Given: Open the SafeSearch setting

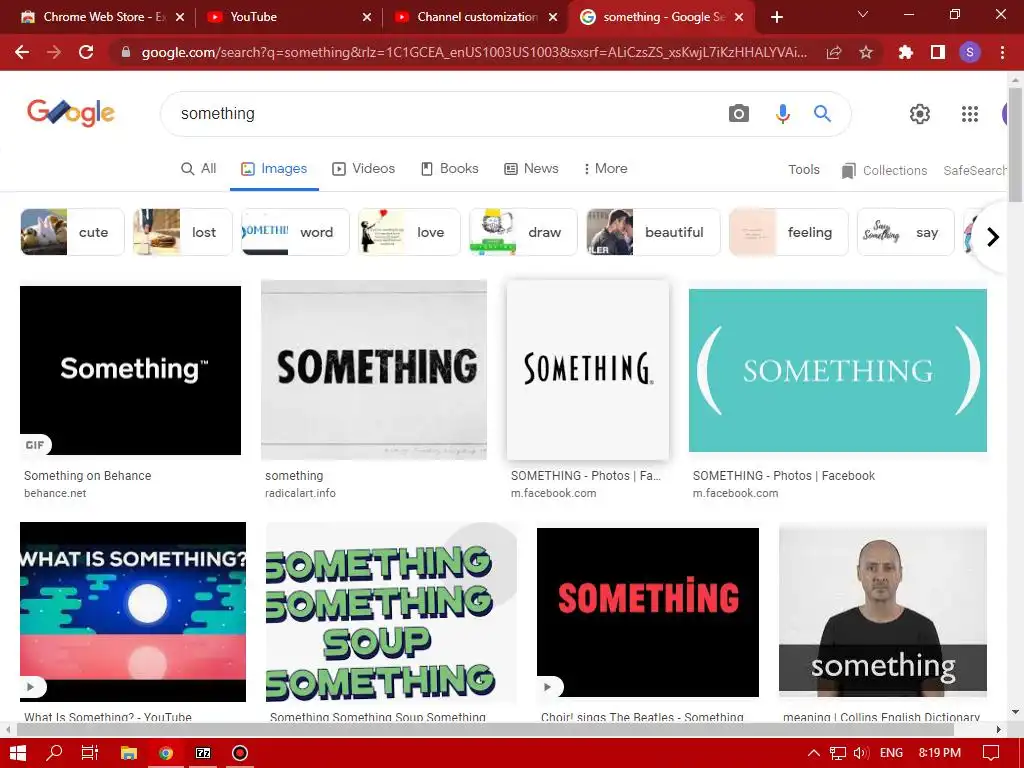Looking at the screenshot, I should 974,170.
